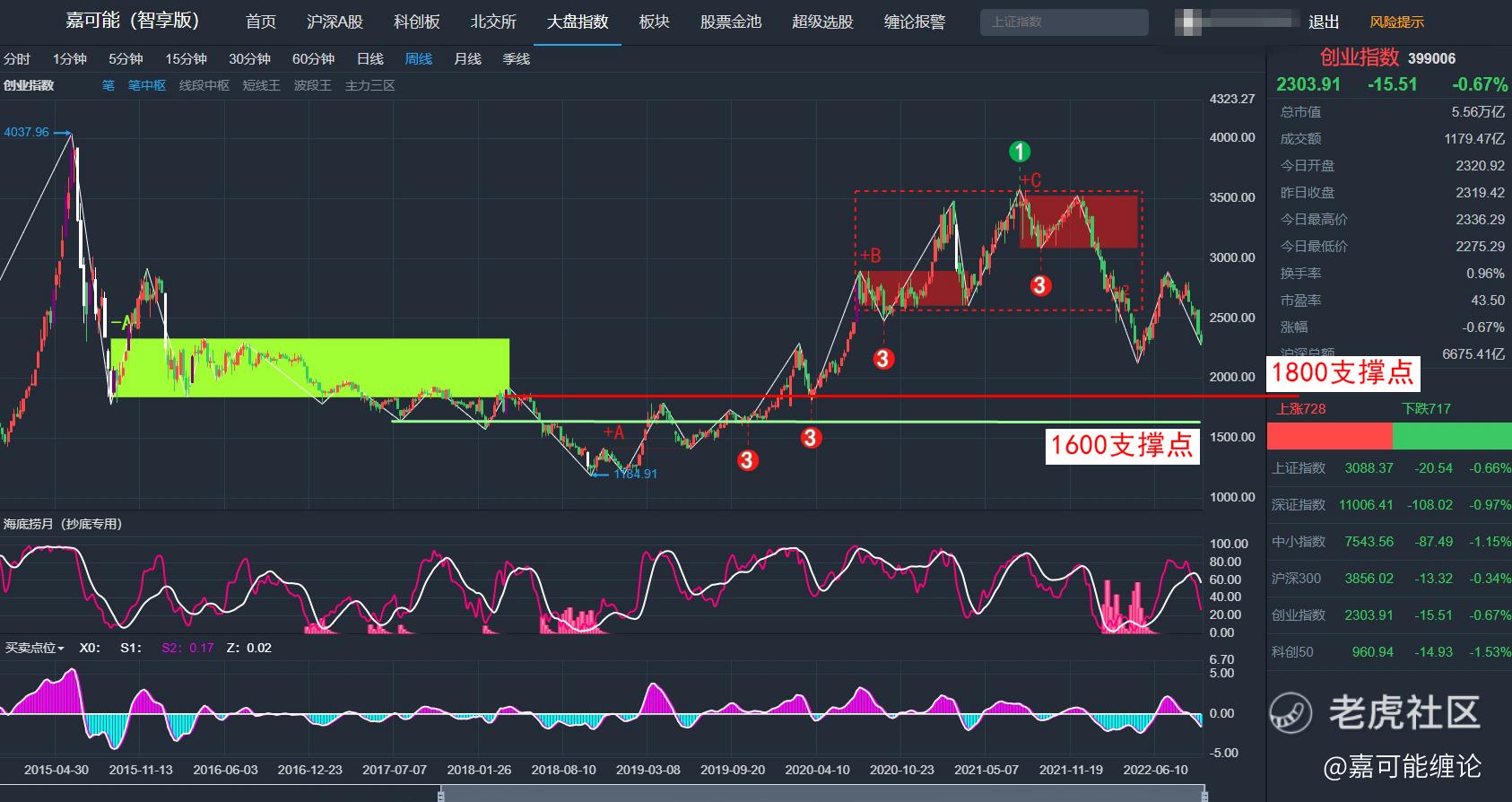Switch chart to 60分钟 period

tap(313, 59)
